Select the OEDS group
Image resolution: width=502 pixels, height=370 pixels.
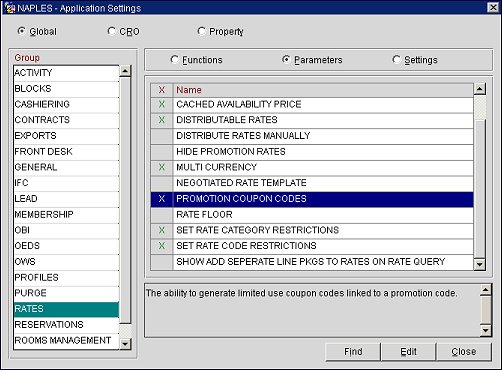click(66, 246)
